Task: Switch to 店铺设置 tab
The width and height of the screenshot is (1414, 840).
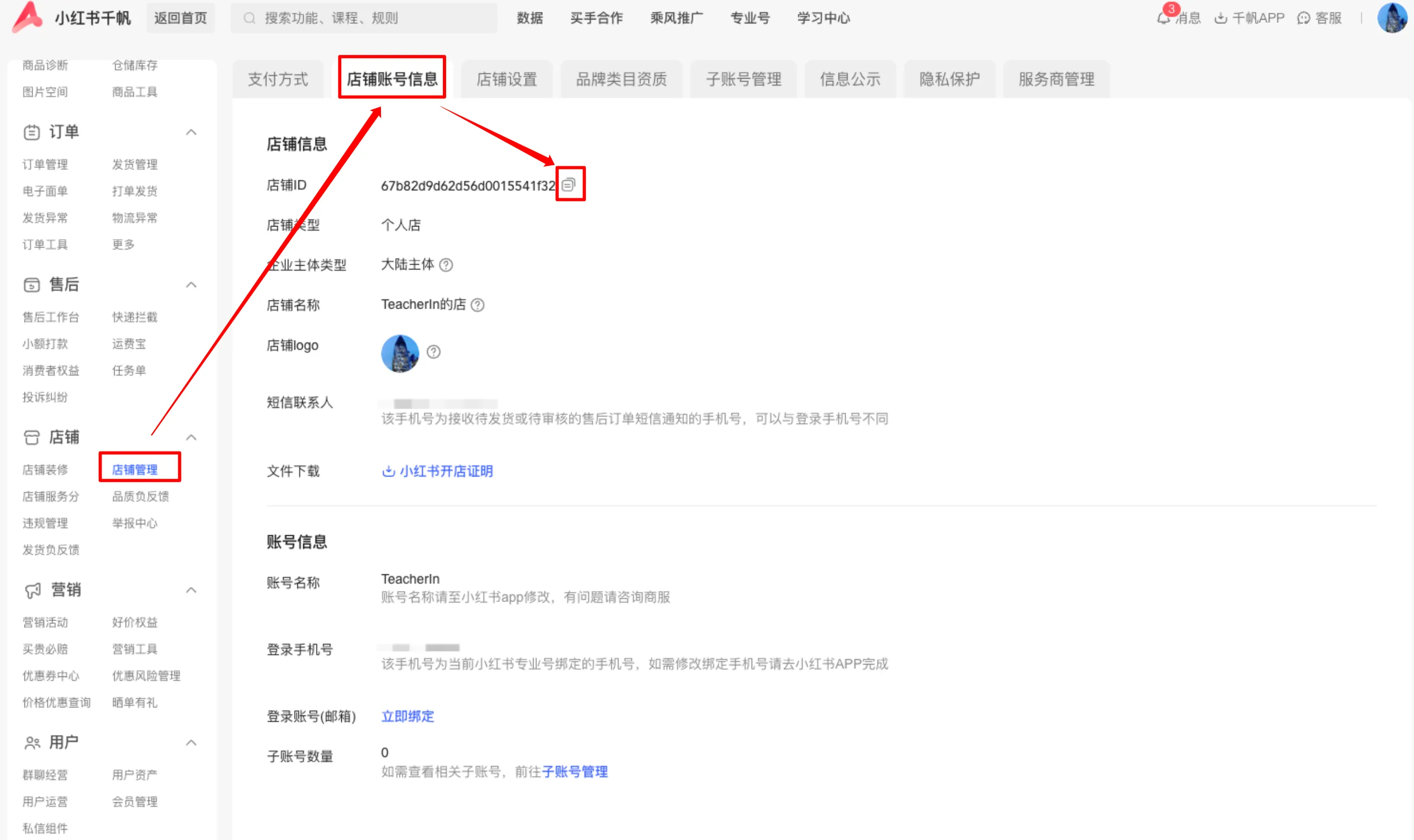Action: (x=506, y=79)
